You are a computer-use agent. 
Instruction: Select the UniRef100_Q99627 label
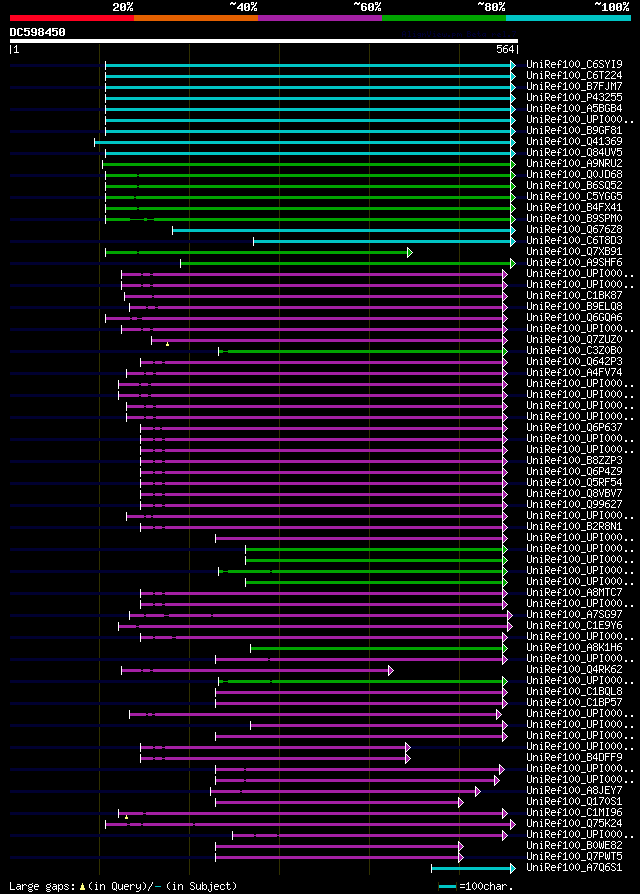coord(574,505)
